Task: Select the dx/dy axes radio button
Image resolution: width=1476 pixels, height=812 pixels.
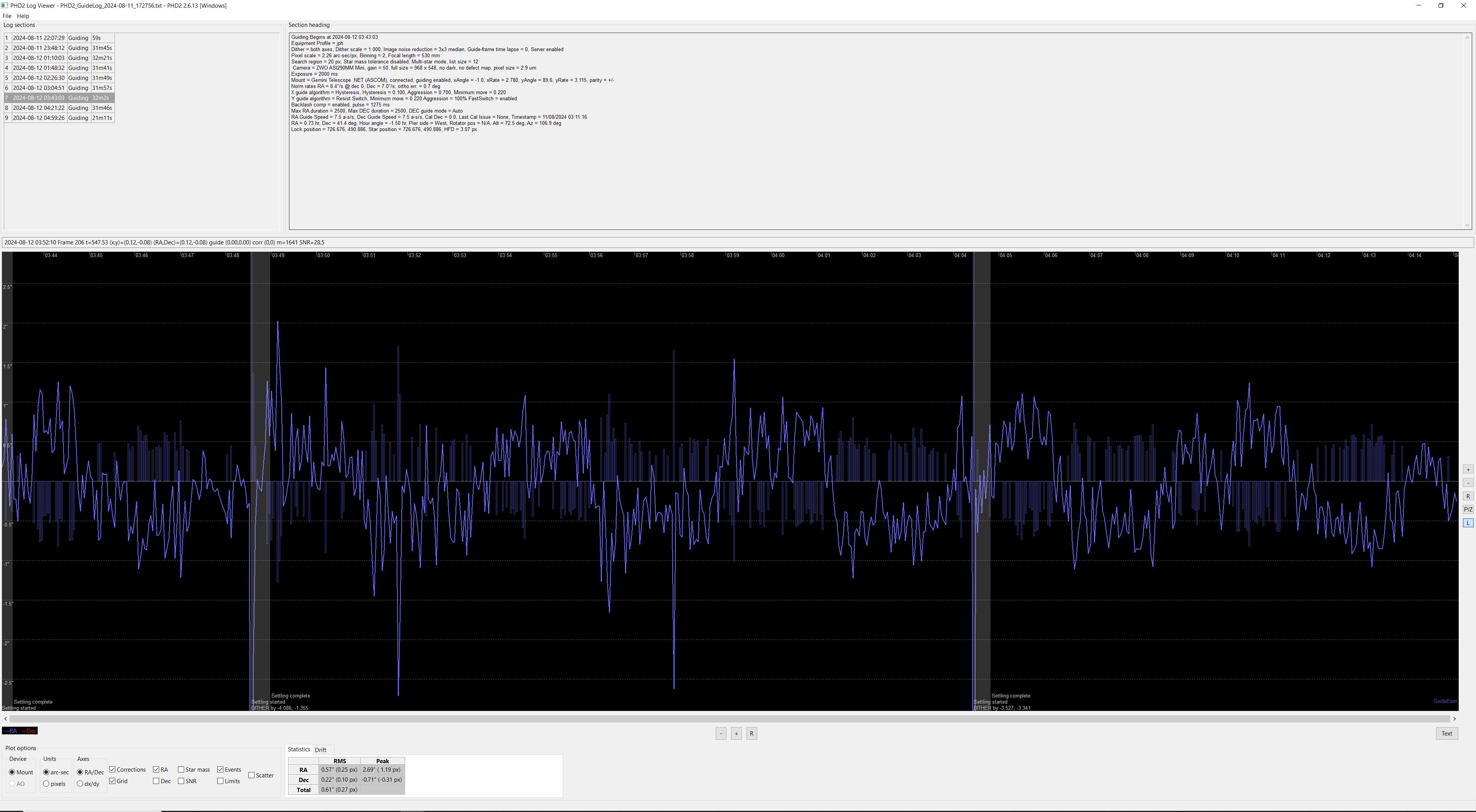Action: (x=80, y=784)
